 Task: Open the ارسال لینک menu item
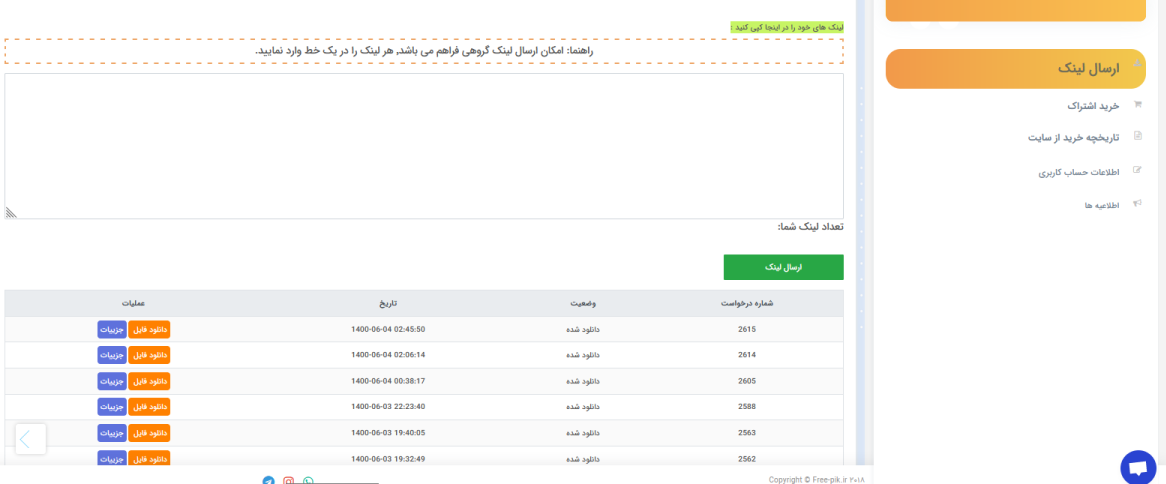pos(1016,69)
